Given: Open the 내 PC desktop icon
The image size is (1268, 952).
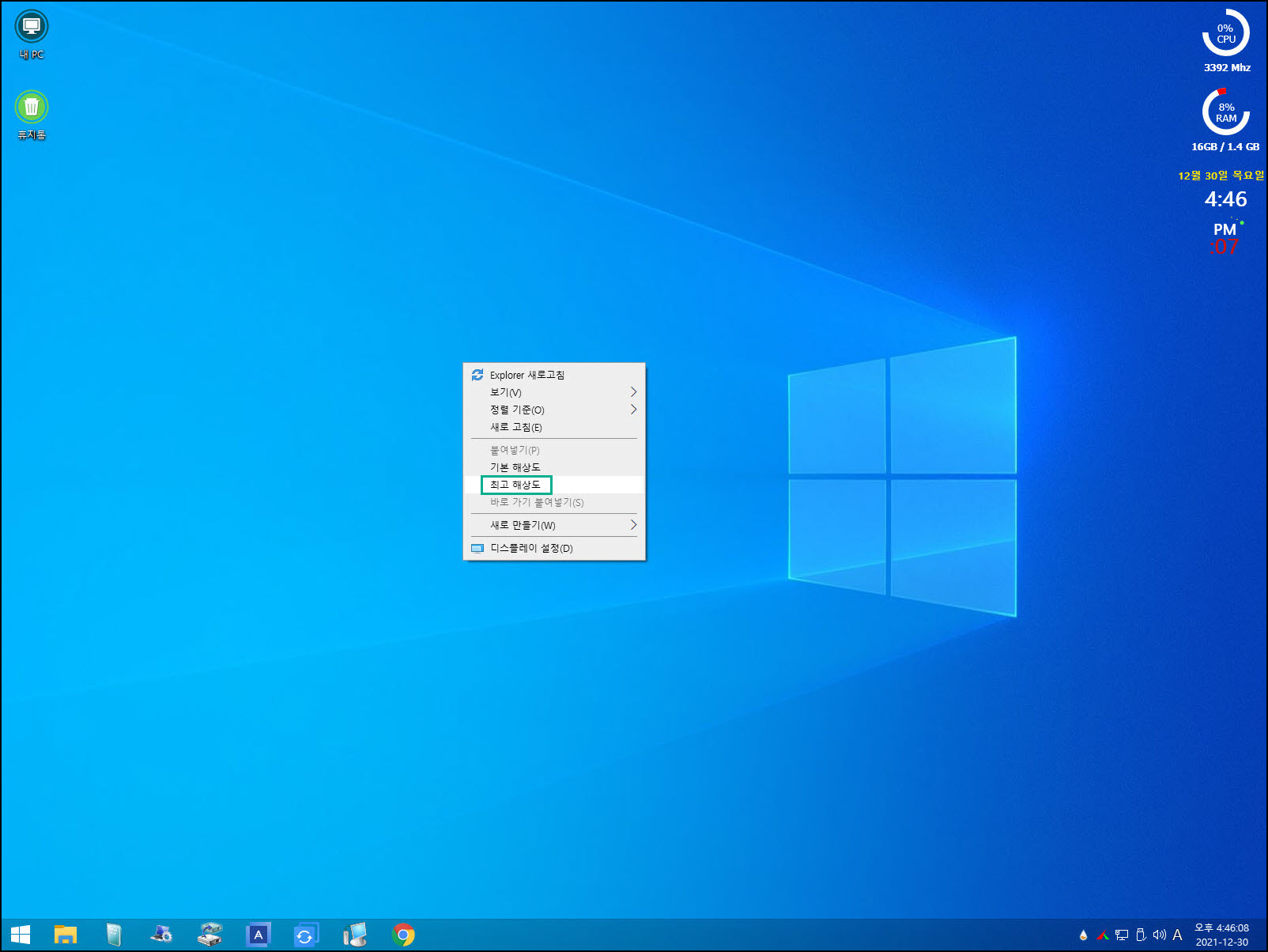Looking at the screenshot, I should [x=32, y=35].
